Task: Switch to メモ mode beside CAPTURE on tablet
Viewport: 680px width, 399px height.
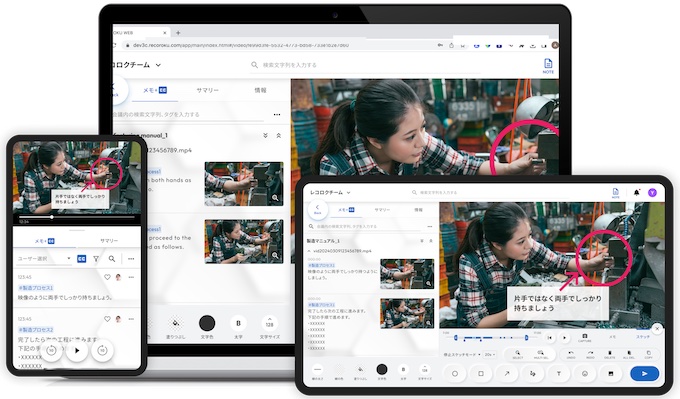Action: [612, 337]
